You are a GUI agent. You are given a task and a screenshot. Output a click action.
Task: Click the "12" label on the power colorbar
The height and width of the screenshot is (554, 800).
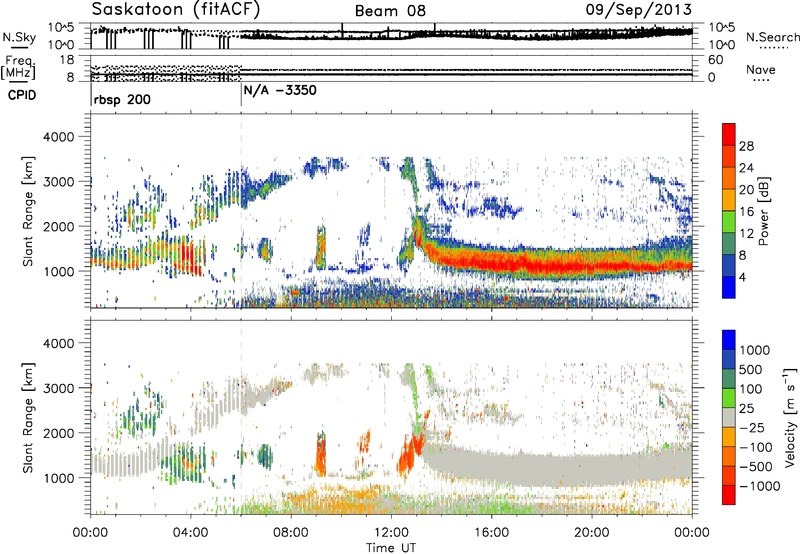746,234
